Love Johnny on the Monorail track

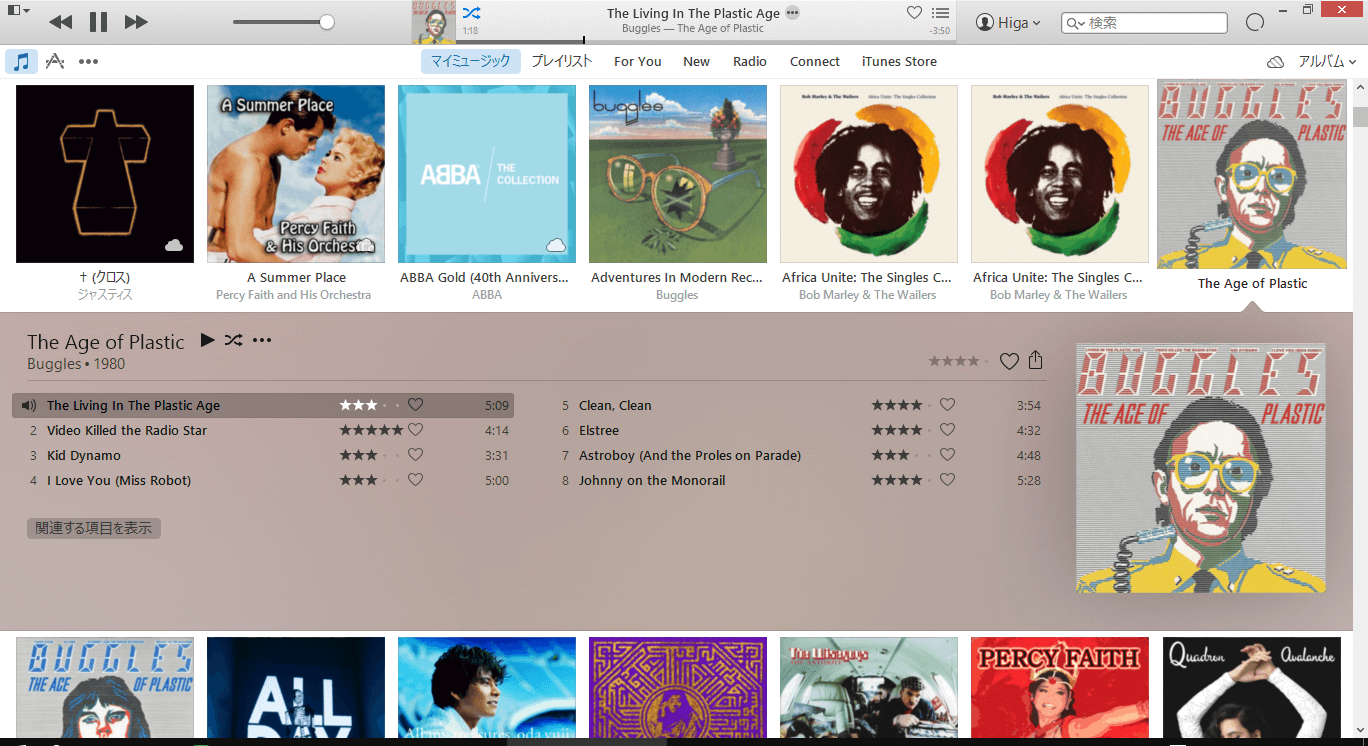947,480
